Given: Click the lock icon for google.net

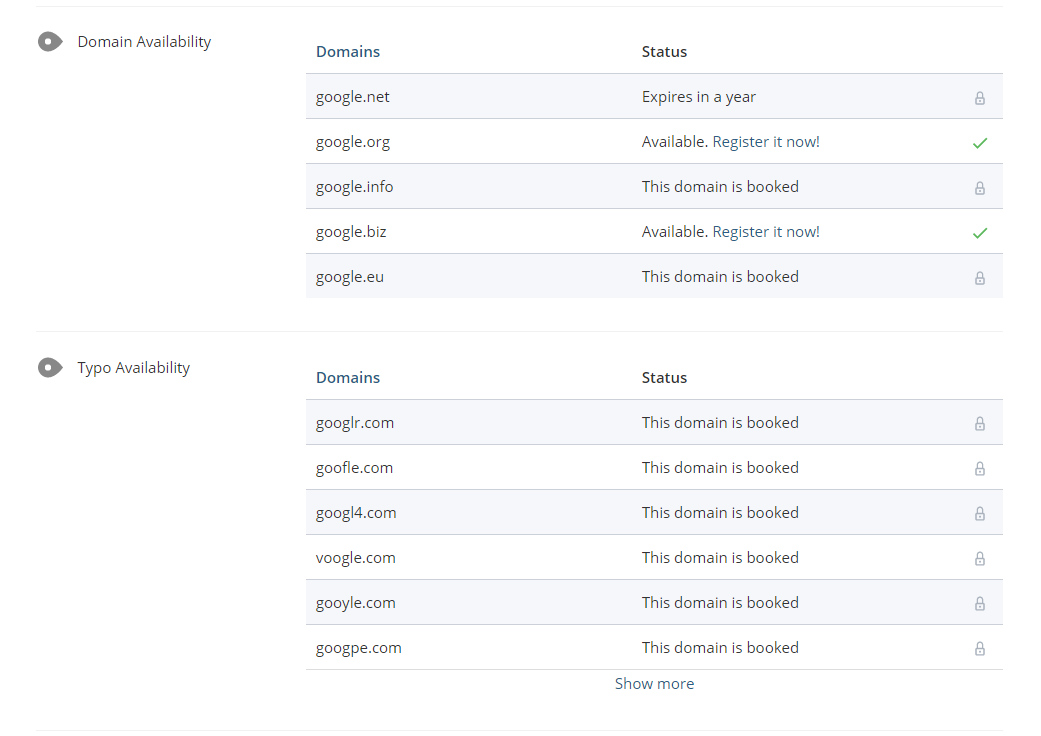Looking at the screenshot, I should 980,98.
